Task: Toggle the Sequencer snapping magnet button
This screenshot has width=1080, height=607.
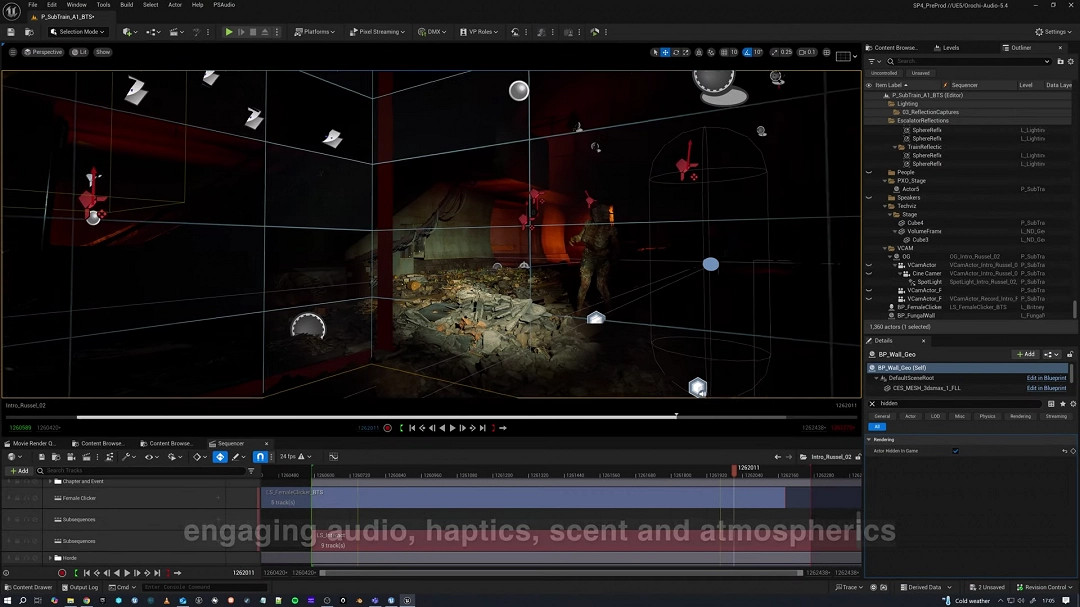Action: (260, 457)
